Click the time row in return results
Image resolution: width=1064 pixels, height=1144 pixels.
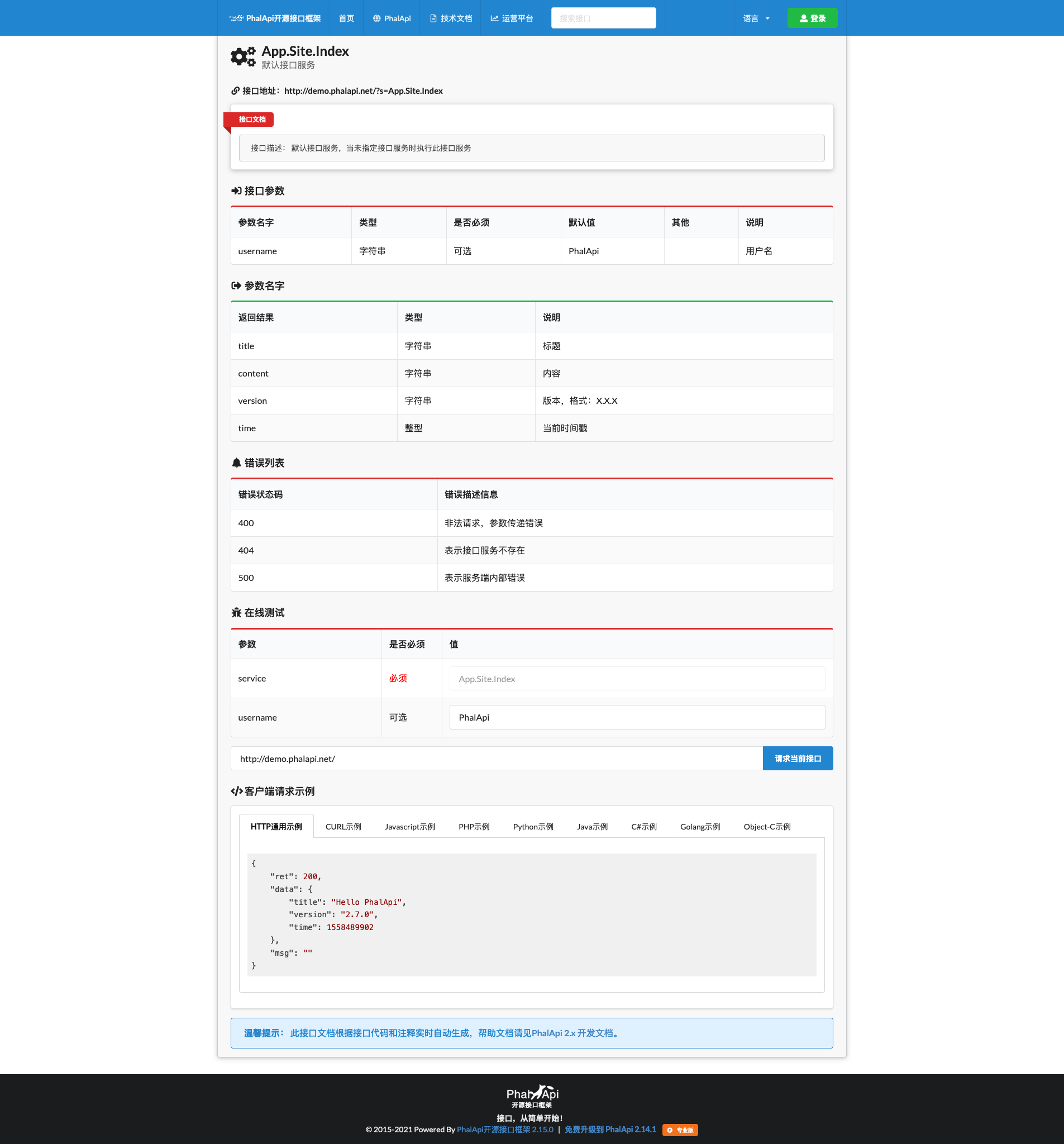click(532, 428)
